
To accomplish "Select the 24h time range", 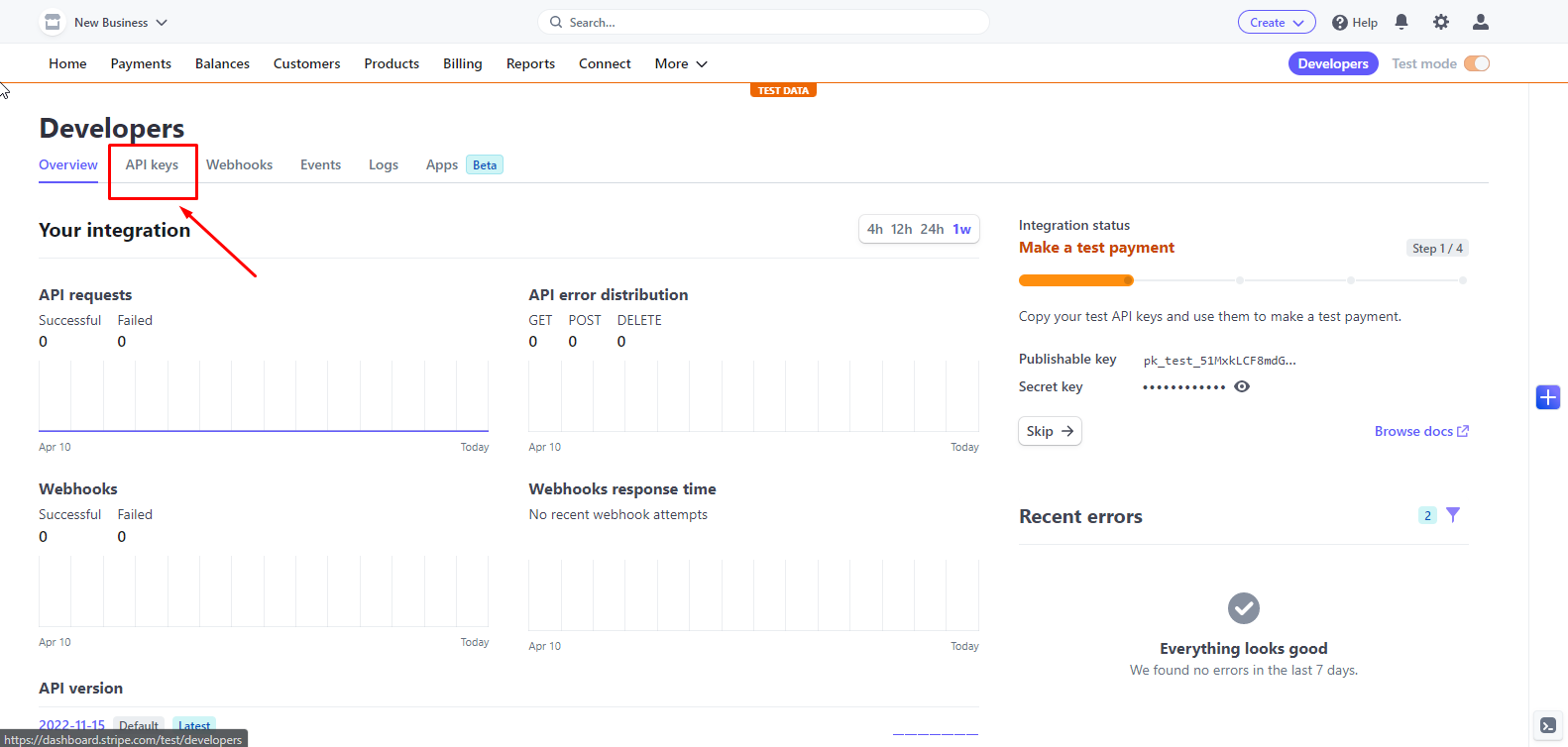I will (x=932, y=229).
